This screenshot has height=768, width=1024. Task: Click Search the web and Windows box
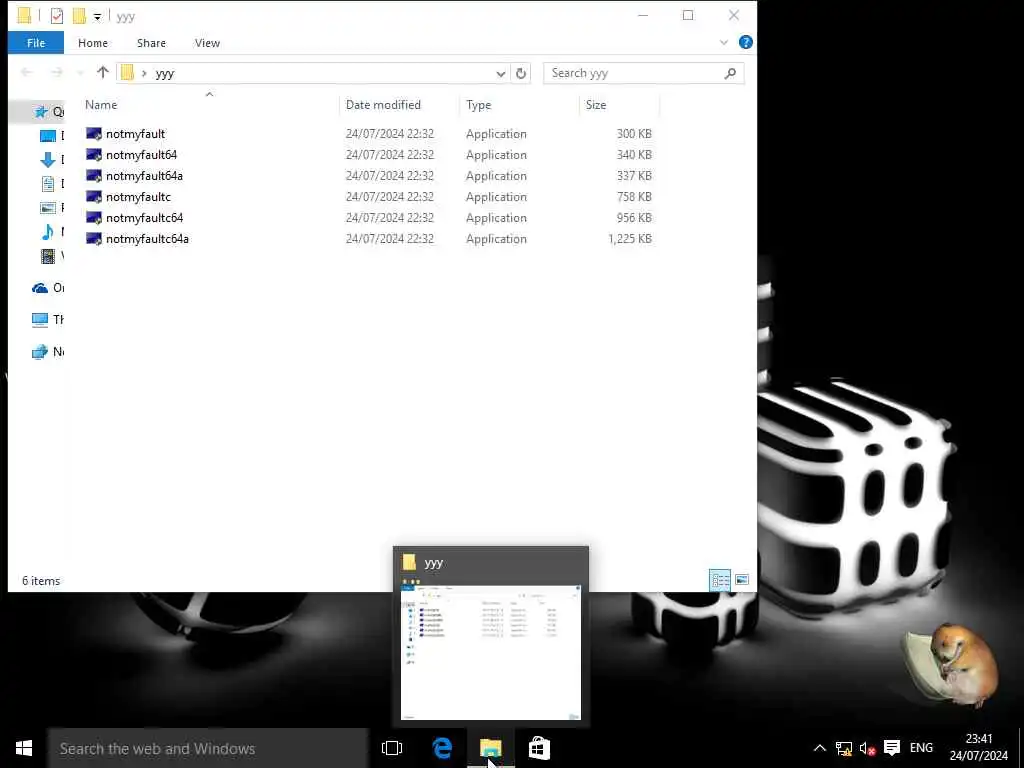click(208, 748)
